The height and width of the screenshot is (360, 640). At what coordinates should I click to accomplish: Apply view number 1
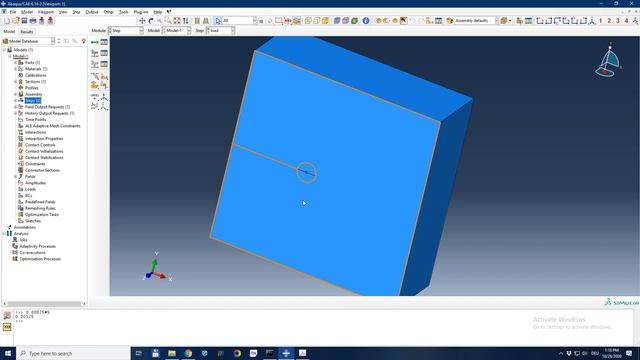pyautogui.click(x=600, y=20)
